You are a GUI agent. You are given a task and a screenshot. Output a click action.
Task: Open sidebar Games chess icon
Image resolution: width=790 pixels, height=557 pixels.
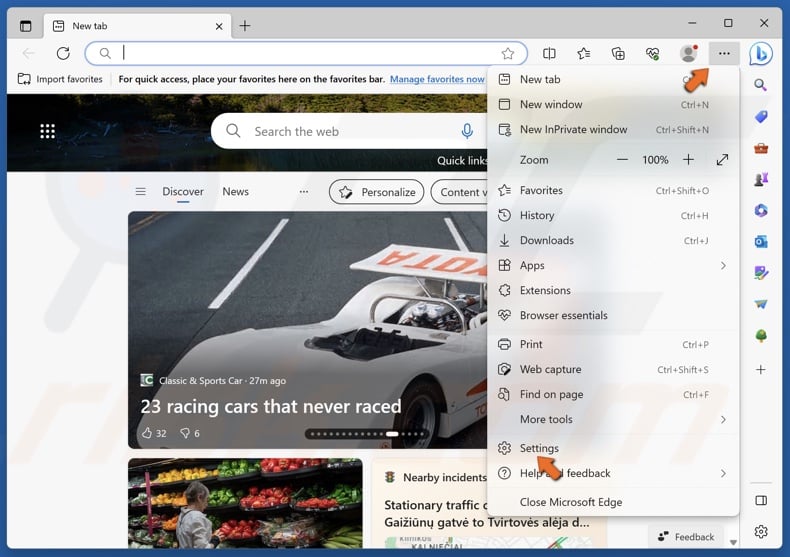761,179
